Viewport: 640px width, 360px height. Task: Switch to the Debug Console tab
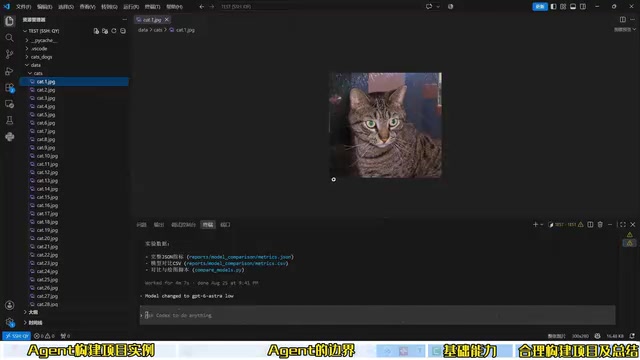coord(183,224)
